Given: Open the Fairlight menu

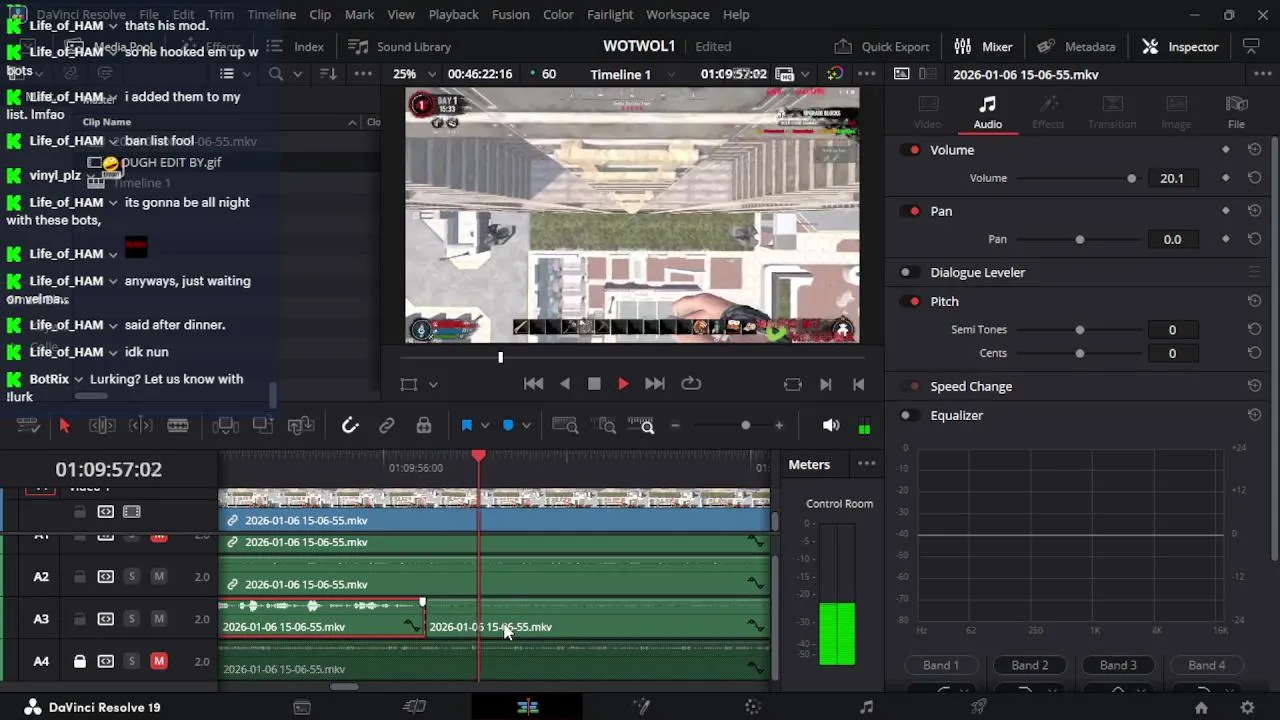Looking at the screenshot, I should click(609, 15).
